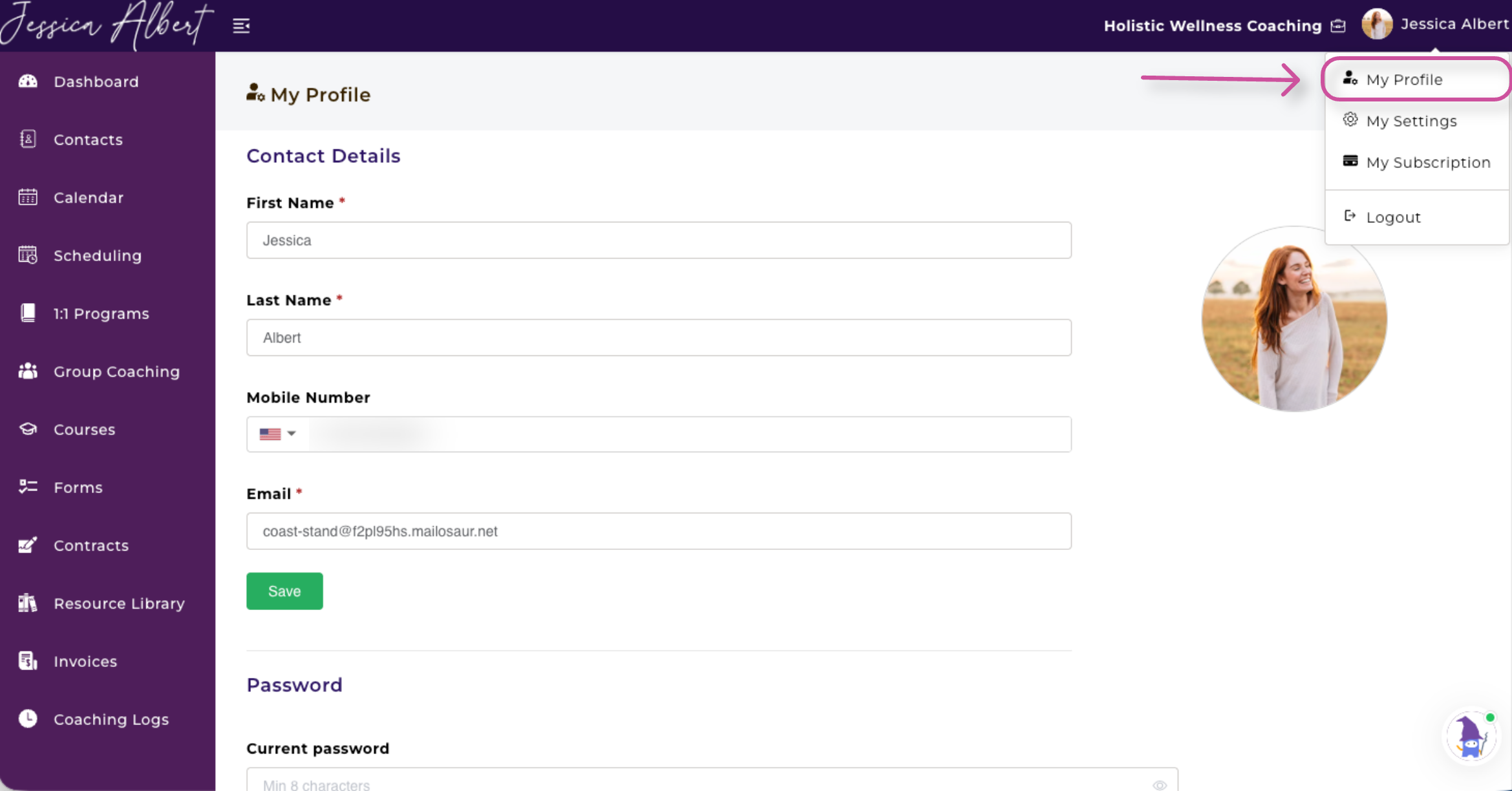The image size is (1512, 791).
Task: Click Logout in the user menu
Action: click(1393, 217)
